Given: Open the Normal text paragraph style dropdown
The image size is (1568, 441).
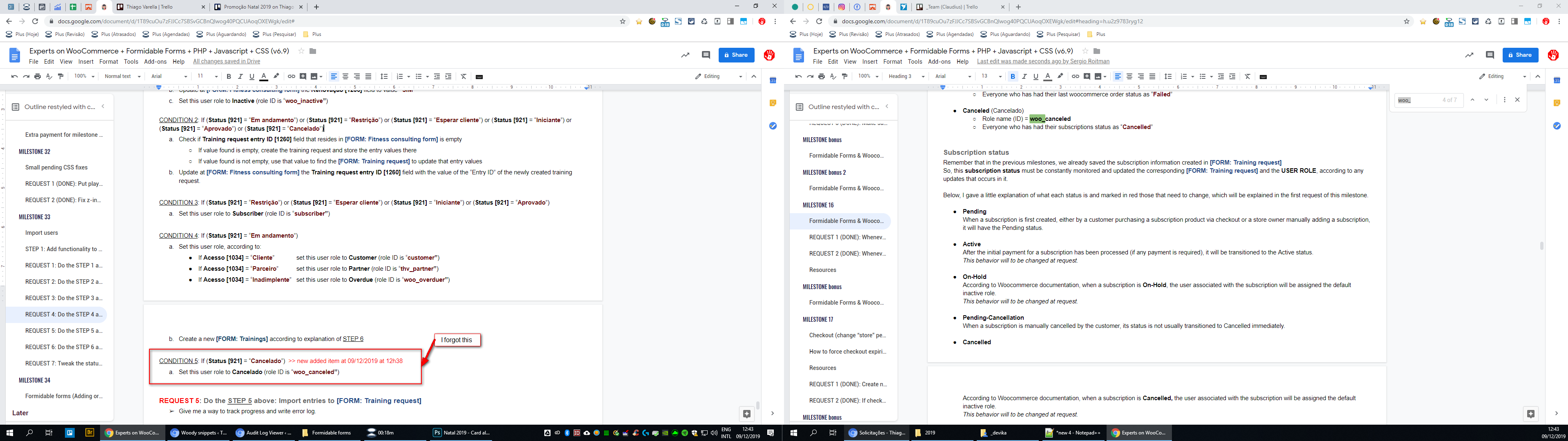Looking at the screenshot, I should coord(122,77).
